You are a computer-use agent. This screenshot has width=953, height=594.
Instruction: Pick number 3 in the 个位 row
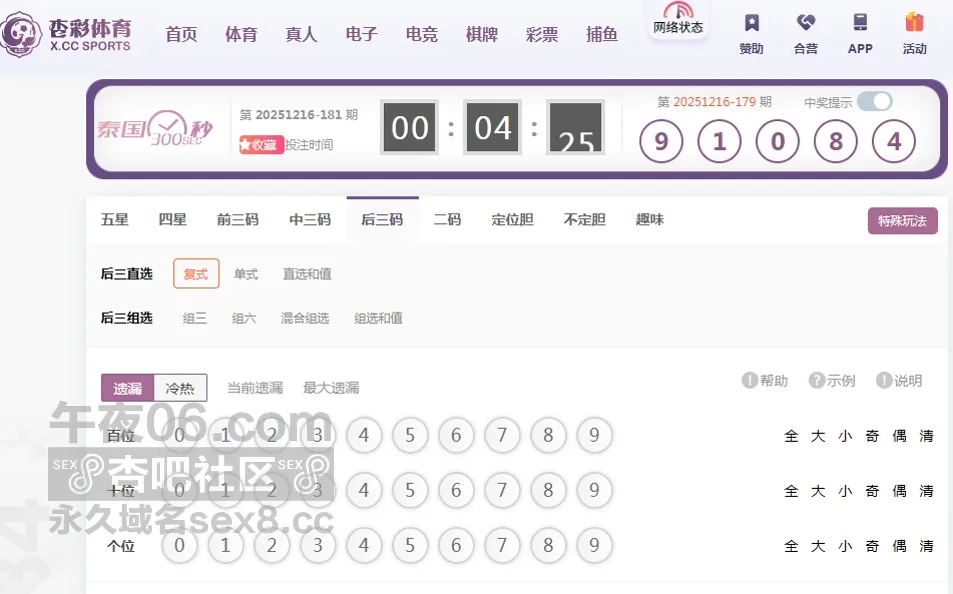coord(317,545)
